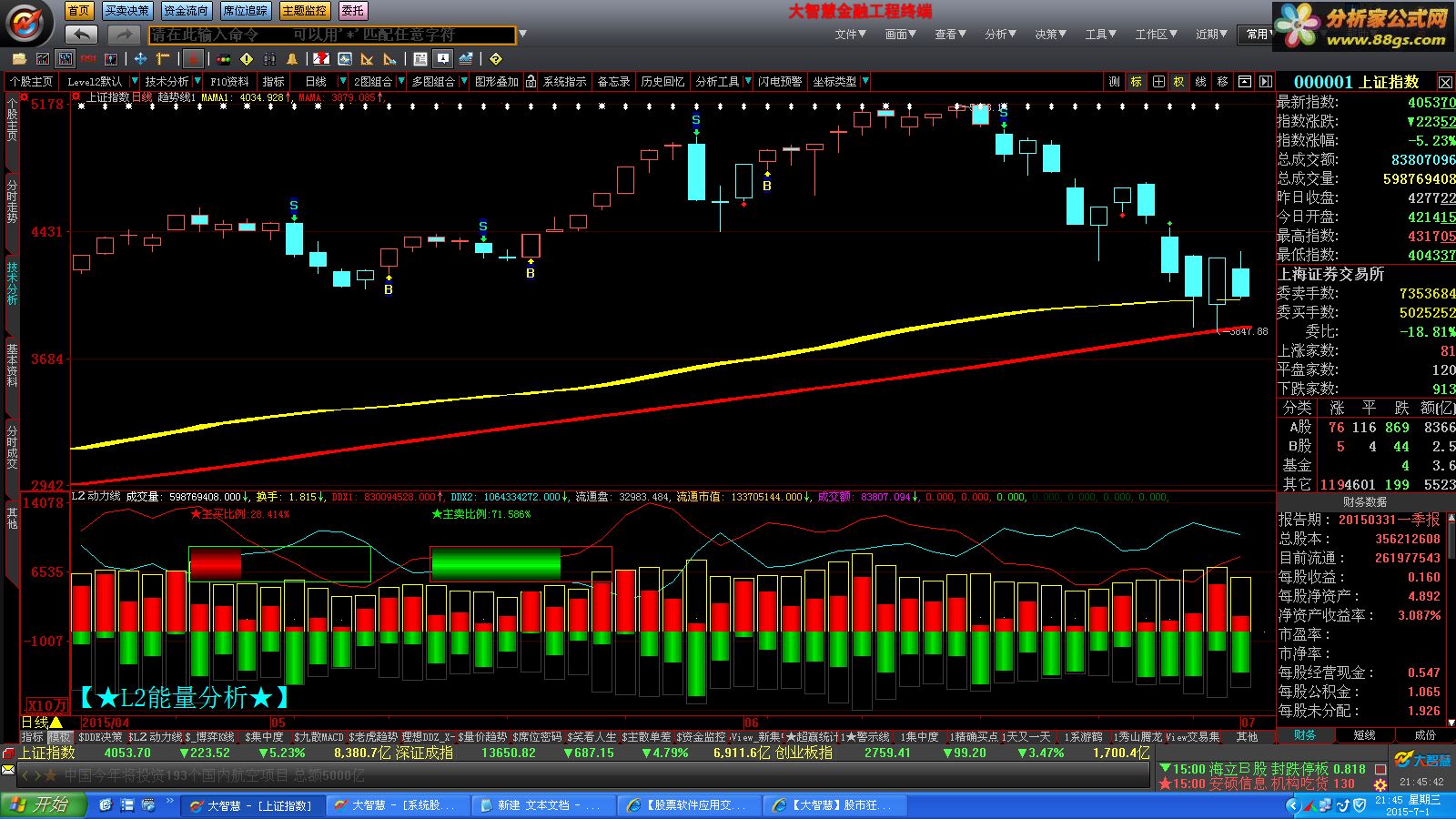This screenshot has width=1456, height=819.
Task: Click the back navigation arrow button
Action: (x=82, y=35)
